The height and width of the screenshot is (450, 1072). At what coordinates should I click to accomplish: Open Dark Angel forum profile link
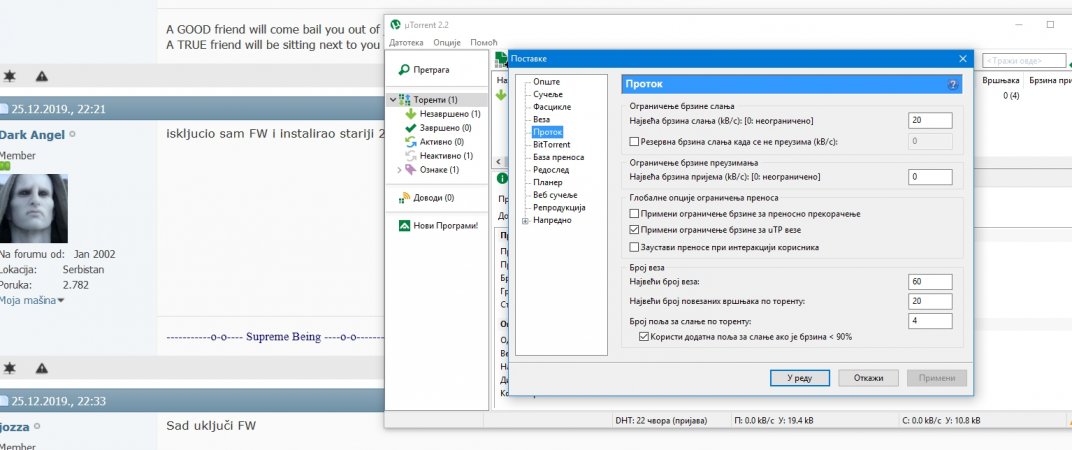click(x=33, y=135)
